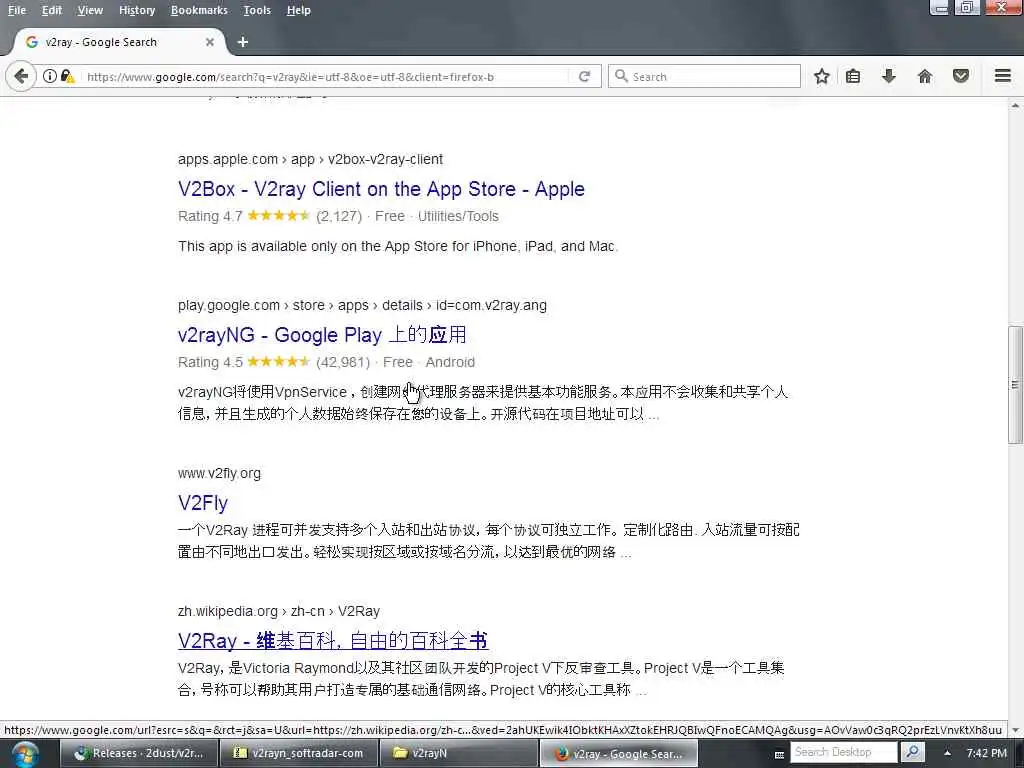The image size is (1024, 768).
Task: Switch to Releases 2dust/v2r... taskbar window
Action: (138, 753)
